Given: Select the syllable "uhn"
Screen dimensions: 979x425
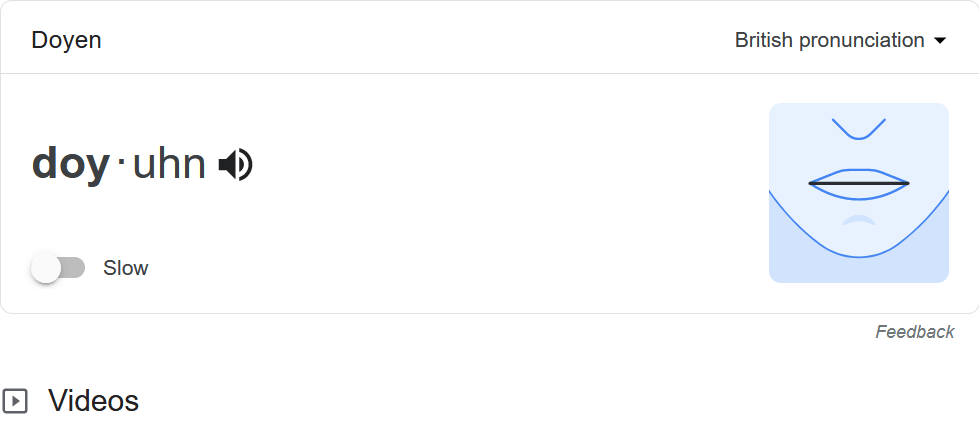Looking at the screenshot, I should (169, 164).
